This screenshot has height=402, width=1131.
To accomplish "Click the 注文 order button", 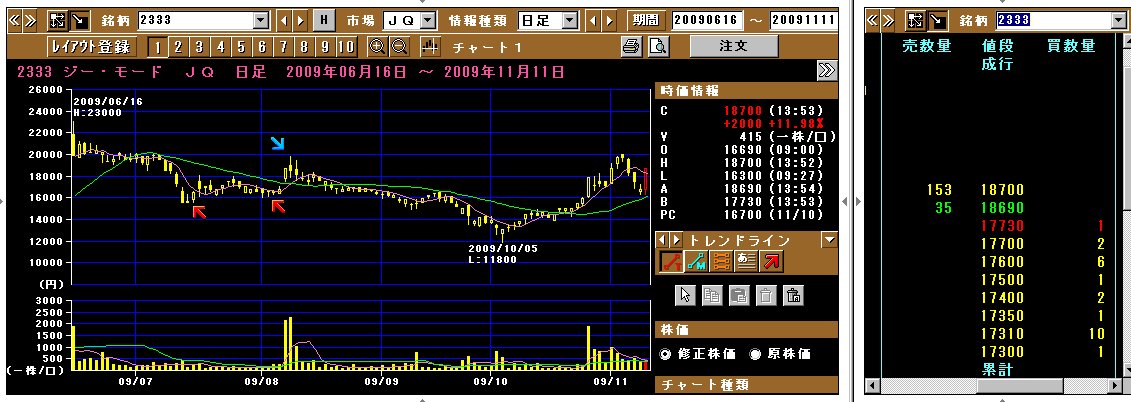I will point(733,46).
